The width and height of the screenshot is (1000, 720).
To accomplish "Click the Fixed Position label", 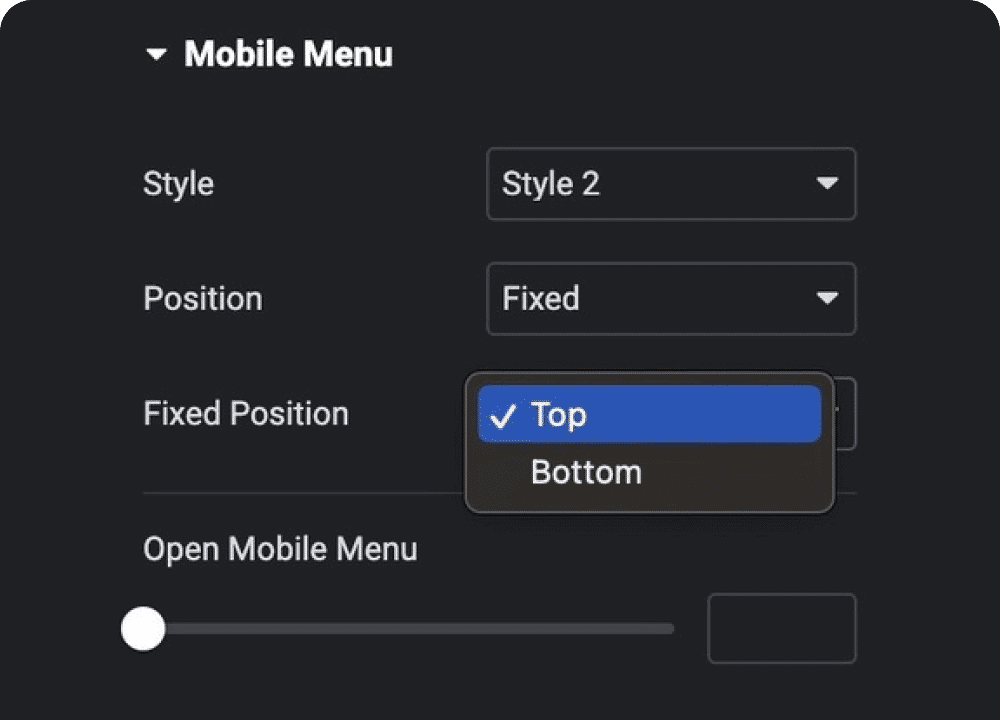I will (246, 413).
